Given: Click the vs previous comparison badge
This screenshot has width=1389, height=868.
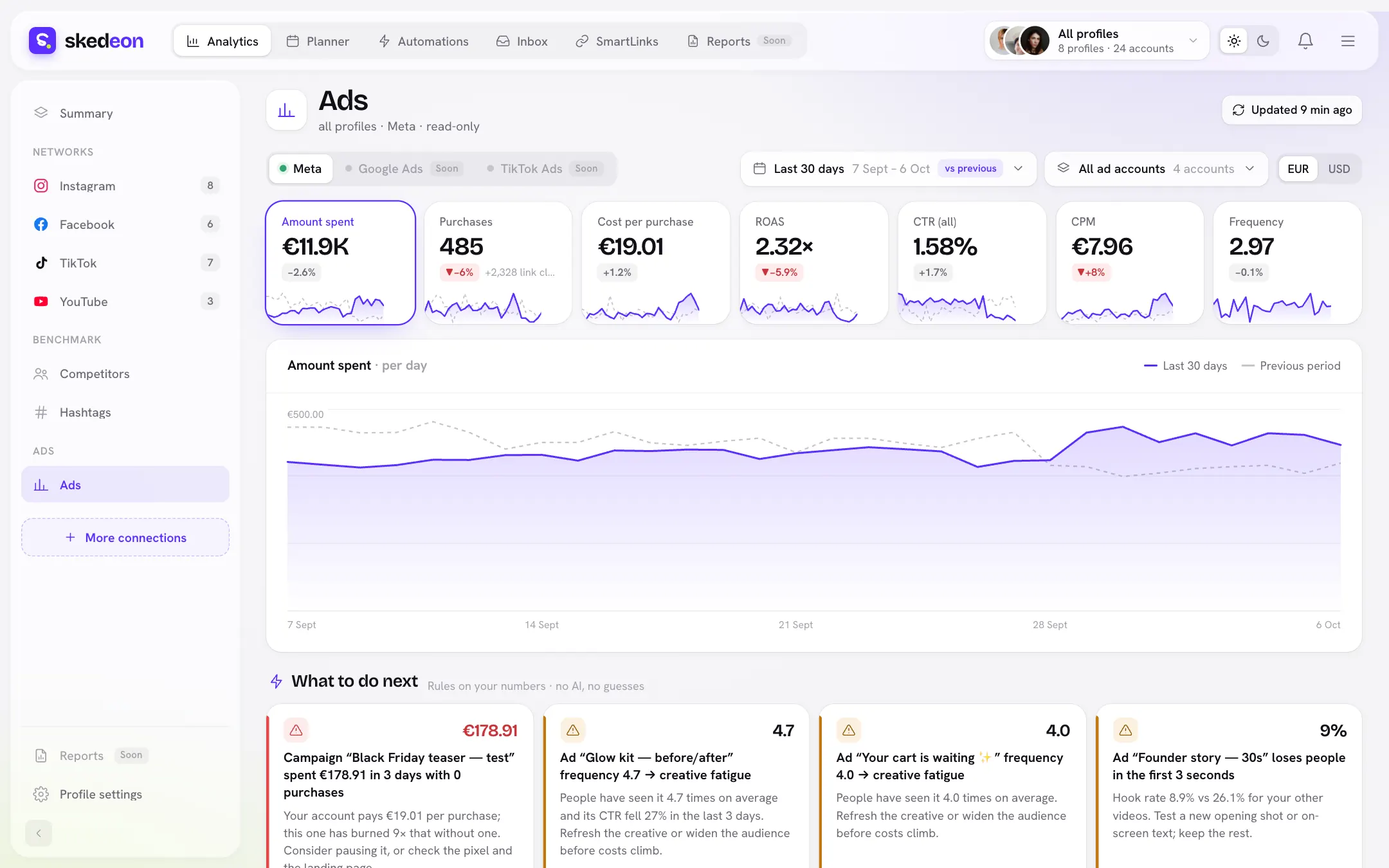Looking at the screenshot, I should (x=970, y=168).
